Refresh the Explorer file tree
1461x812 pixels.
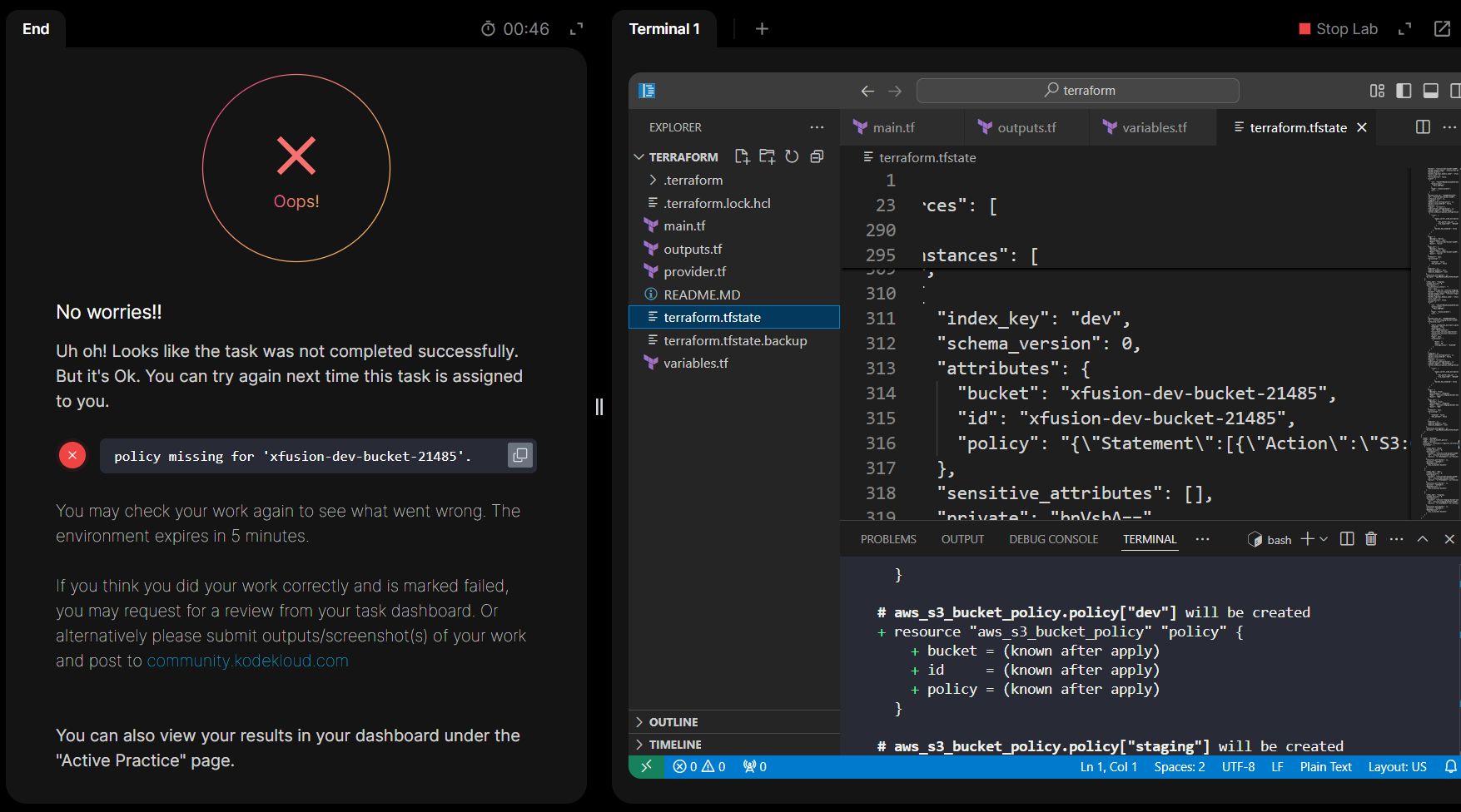pos(792,156)
